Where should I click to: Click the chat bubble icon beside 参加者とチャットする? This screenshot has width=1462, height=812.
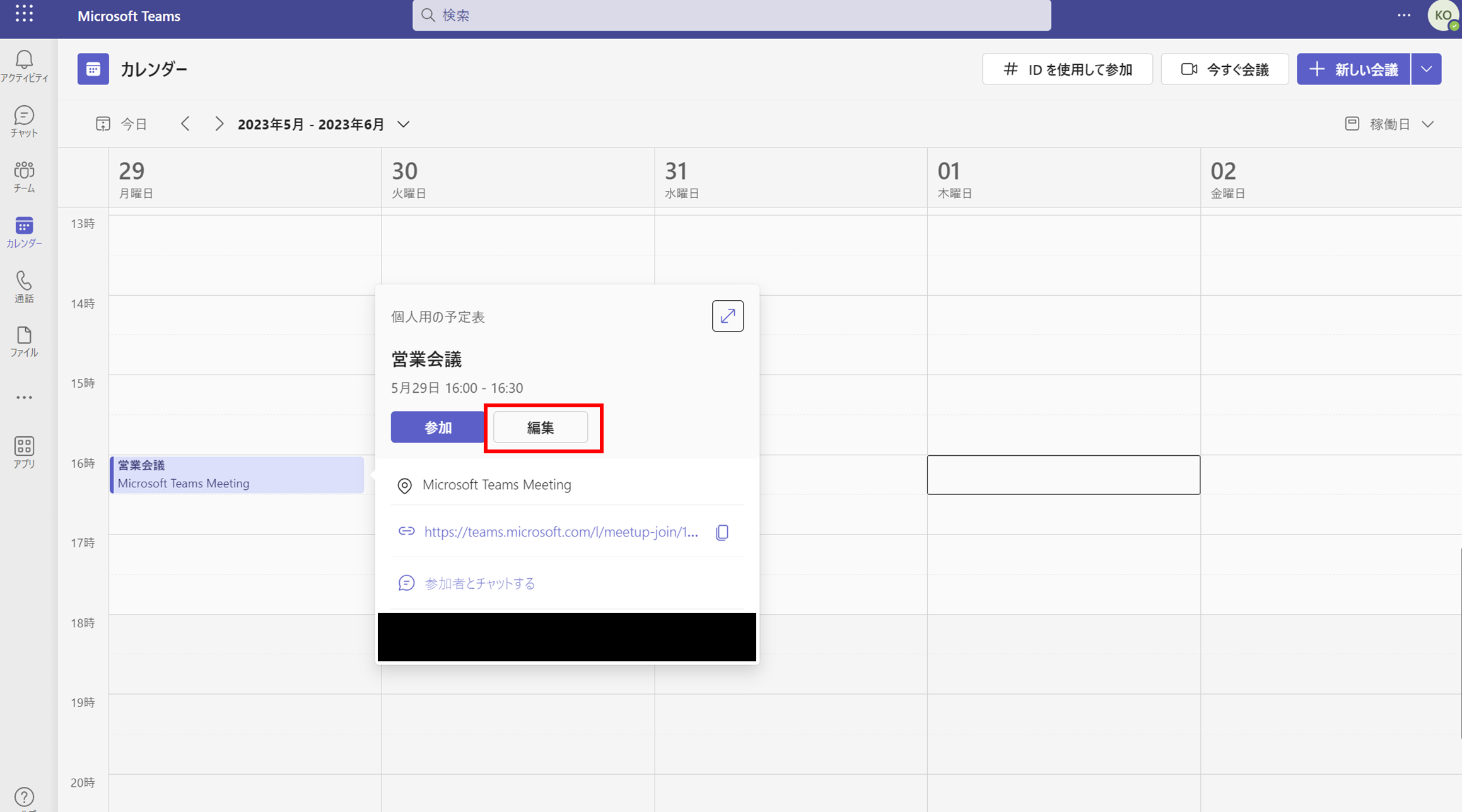coord(407,583)
